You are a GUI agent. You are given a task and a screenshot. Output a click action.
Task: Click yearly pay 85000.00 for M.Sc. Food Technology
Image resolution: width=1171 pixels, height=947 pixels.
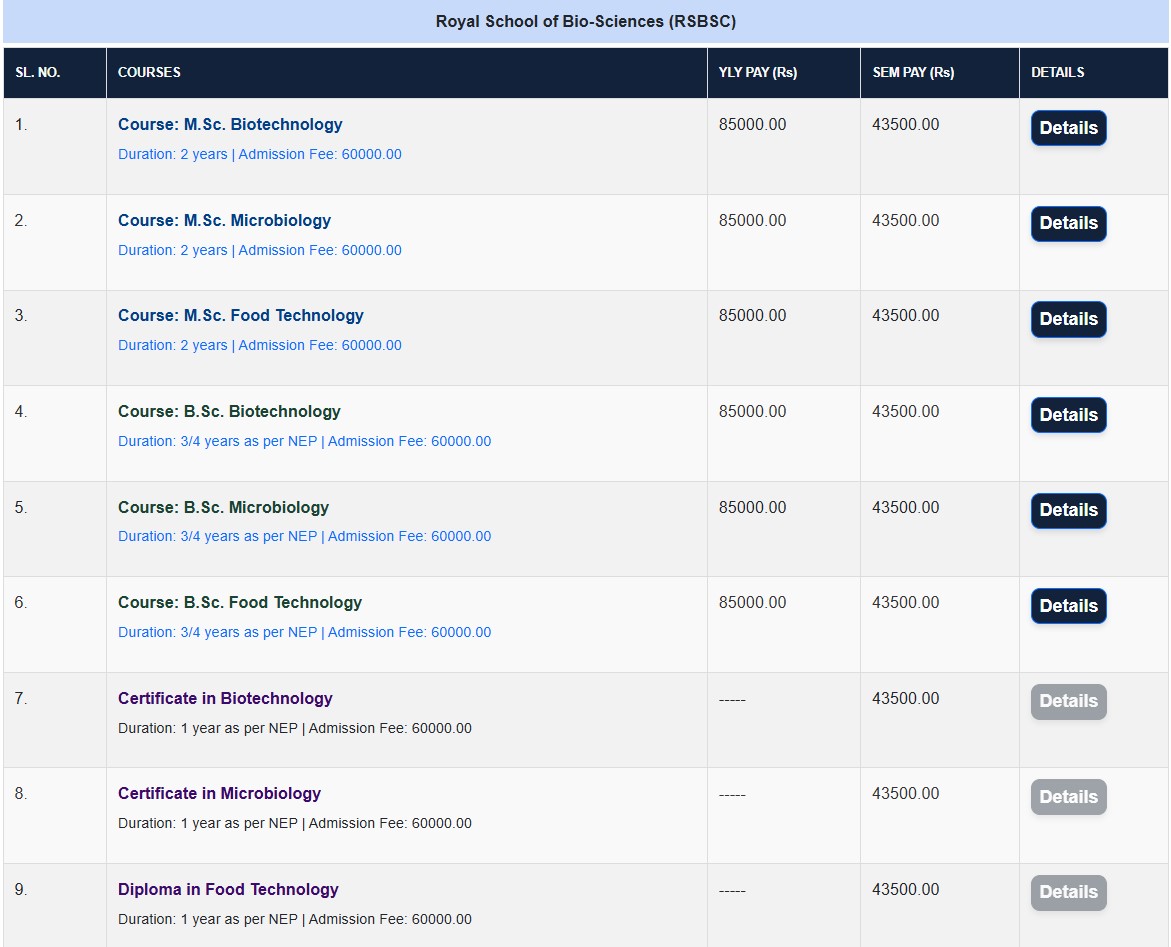pos(752,316)
